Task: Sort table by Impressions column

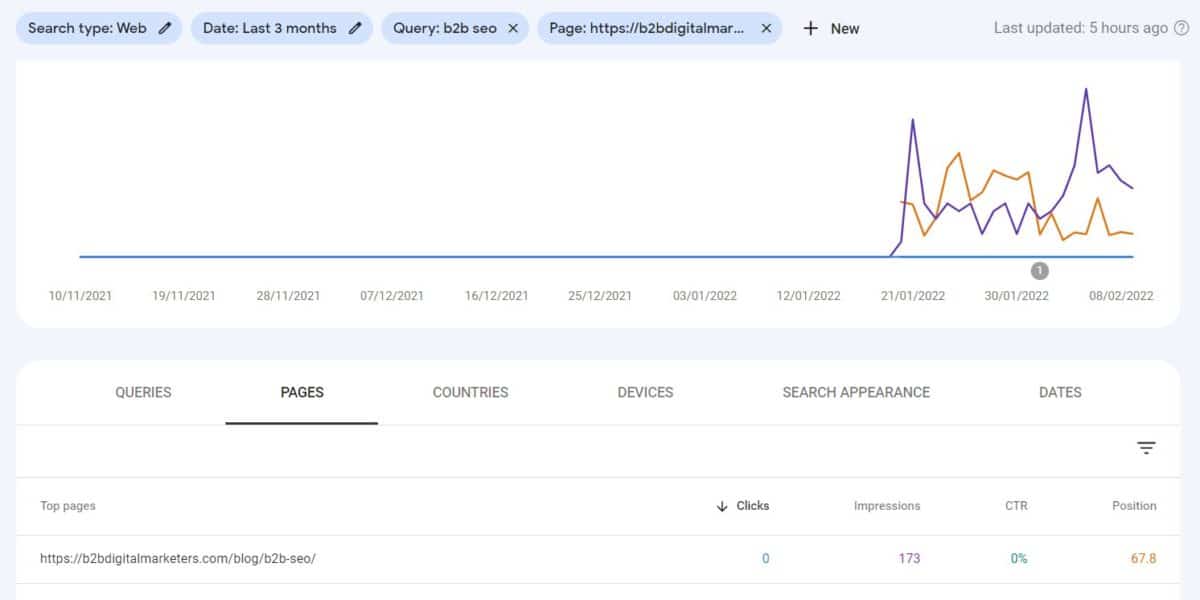Action: [887, 506]
